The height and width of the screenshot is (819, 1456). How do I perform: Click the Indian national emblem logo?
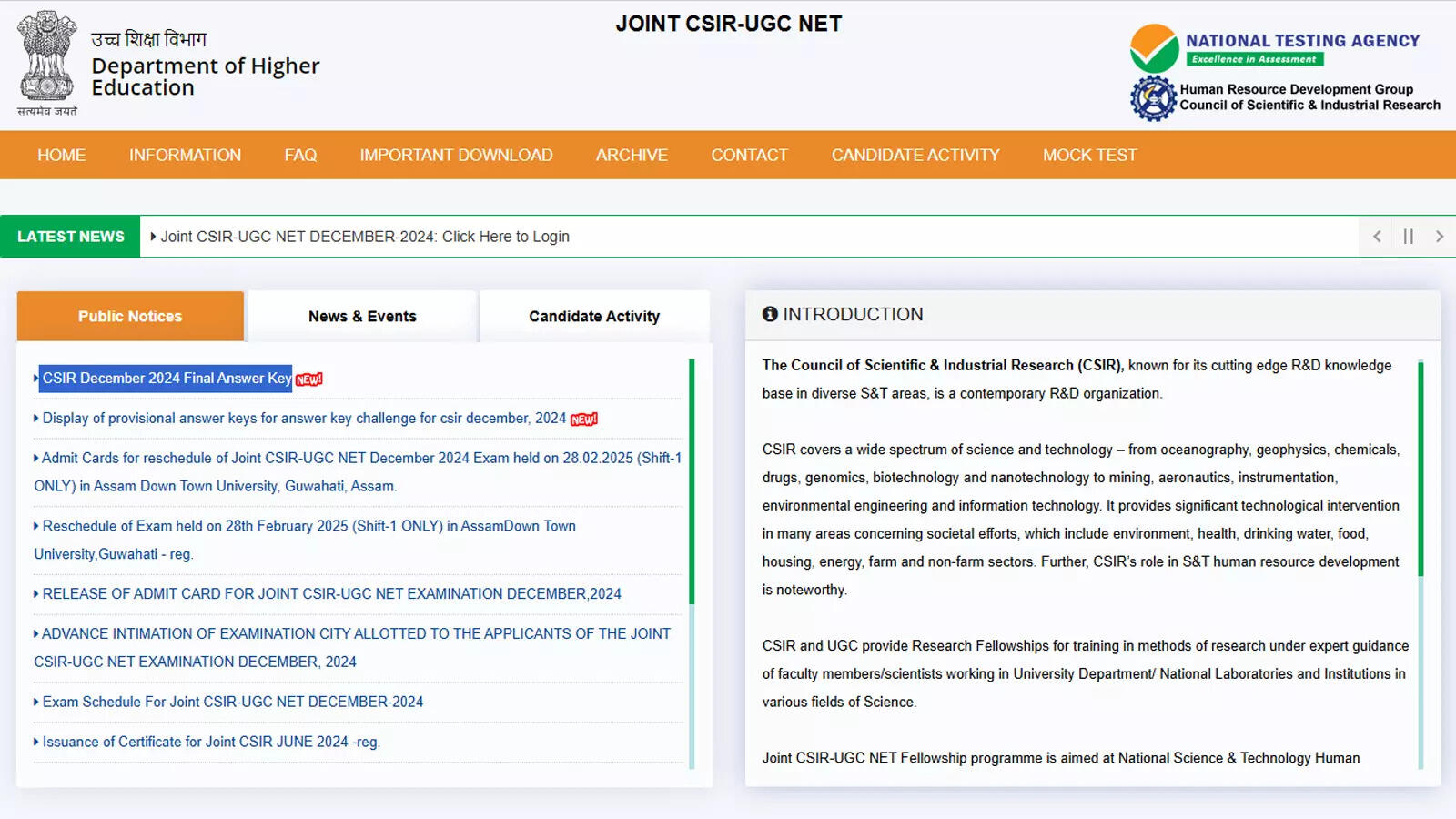(x=46, y=56)
